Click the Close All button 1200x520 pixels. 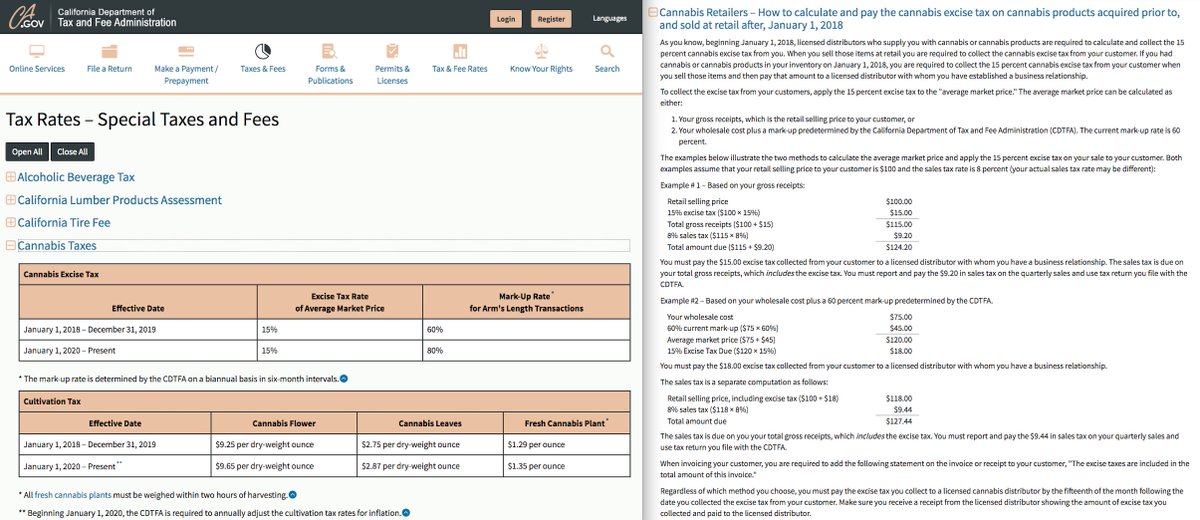(x=72, y=152)
